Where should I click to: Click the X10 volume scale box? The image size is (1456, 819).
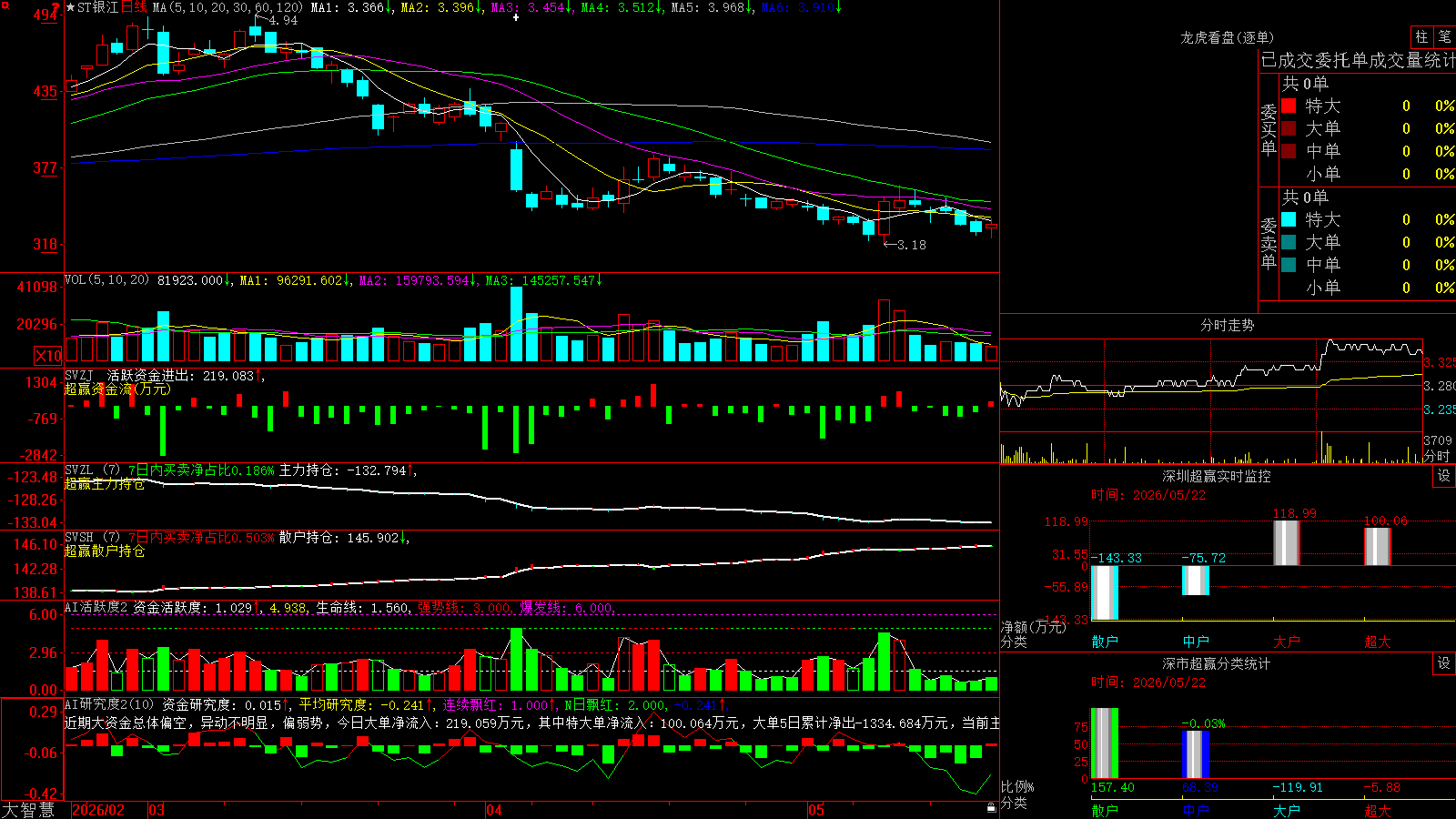48,356
